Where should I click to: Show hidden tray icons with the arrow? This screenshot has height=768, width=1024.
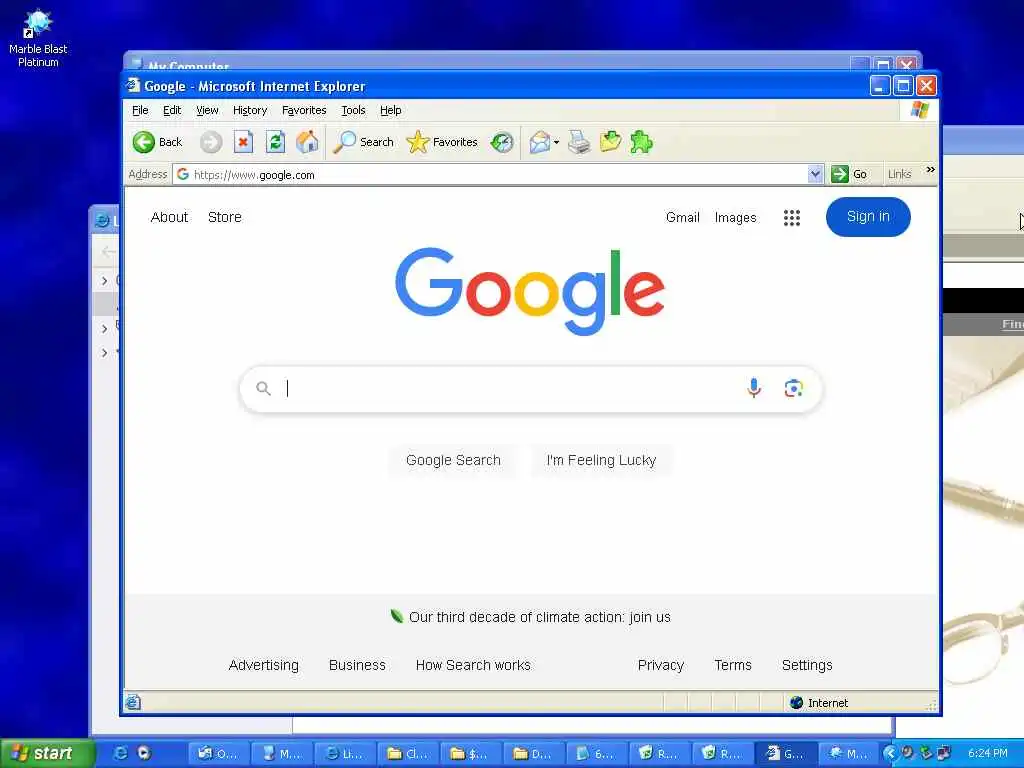[x=890, y=753]
